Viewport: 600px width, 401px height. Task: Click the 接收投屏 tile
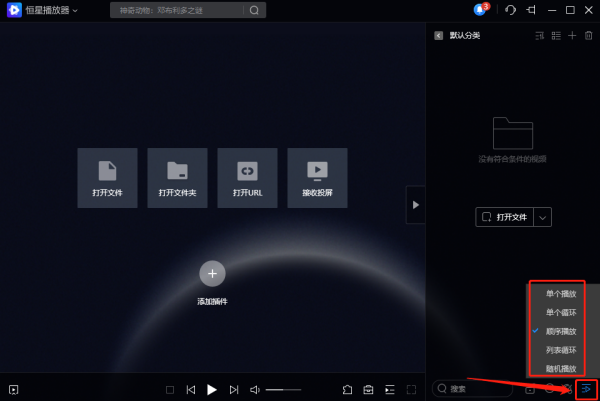(x=317, y=178)
